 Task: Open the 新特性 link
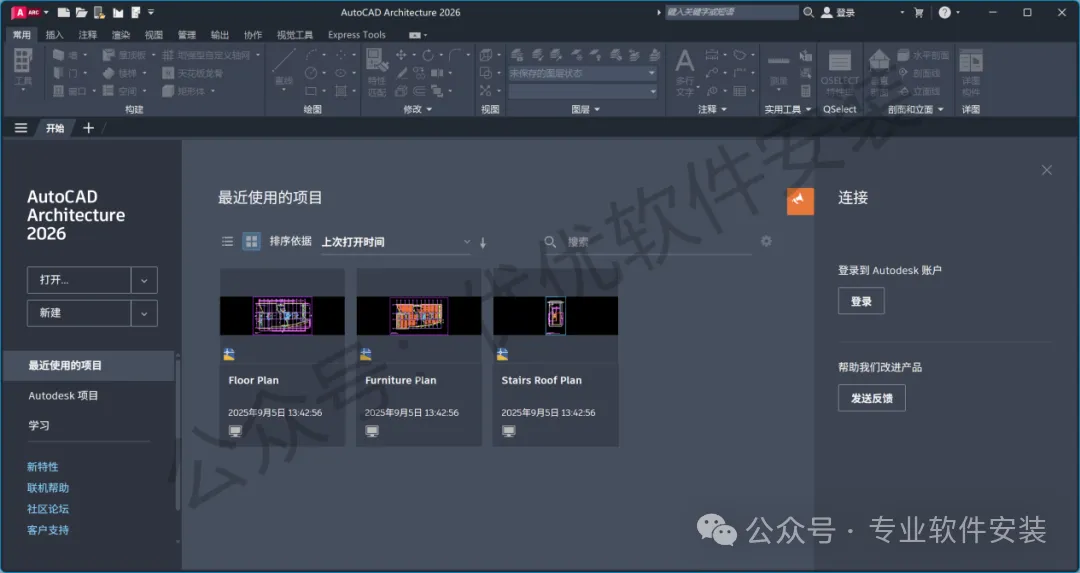43,467
